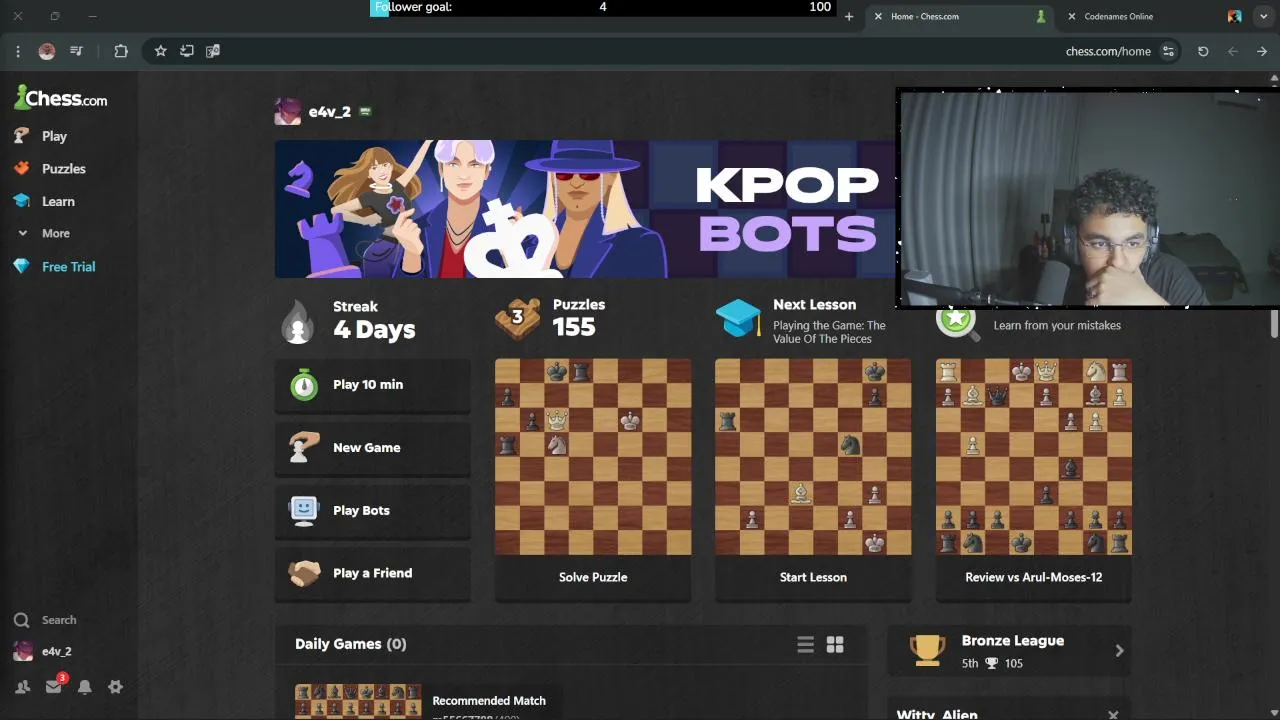This screenshot has width=1280, height=720.
Task: Click the Learn from your mistakes icon
Action: tap(956, 322)
